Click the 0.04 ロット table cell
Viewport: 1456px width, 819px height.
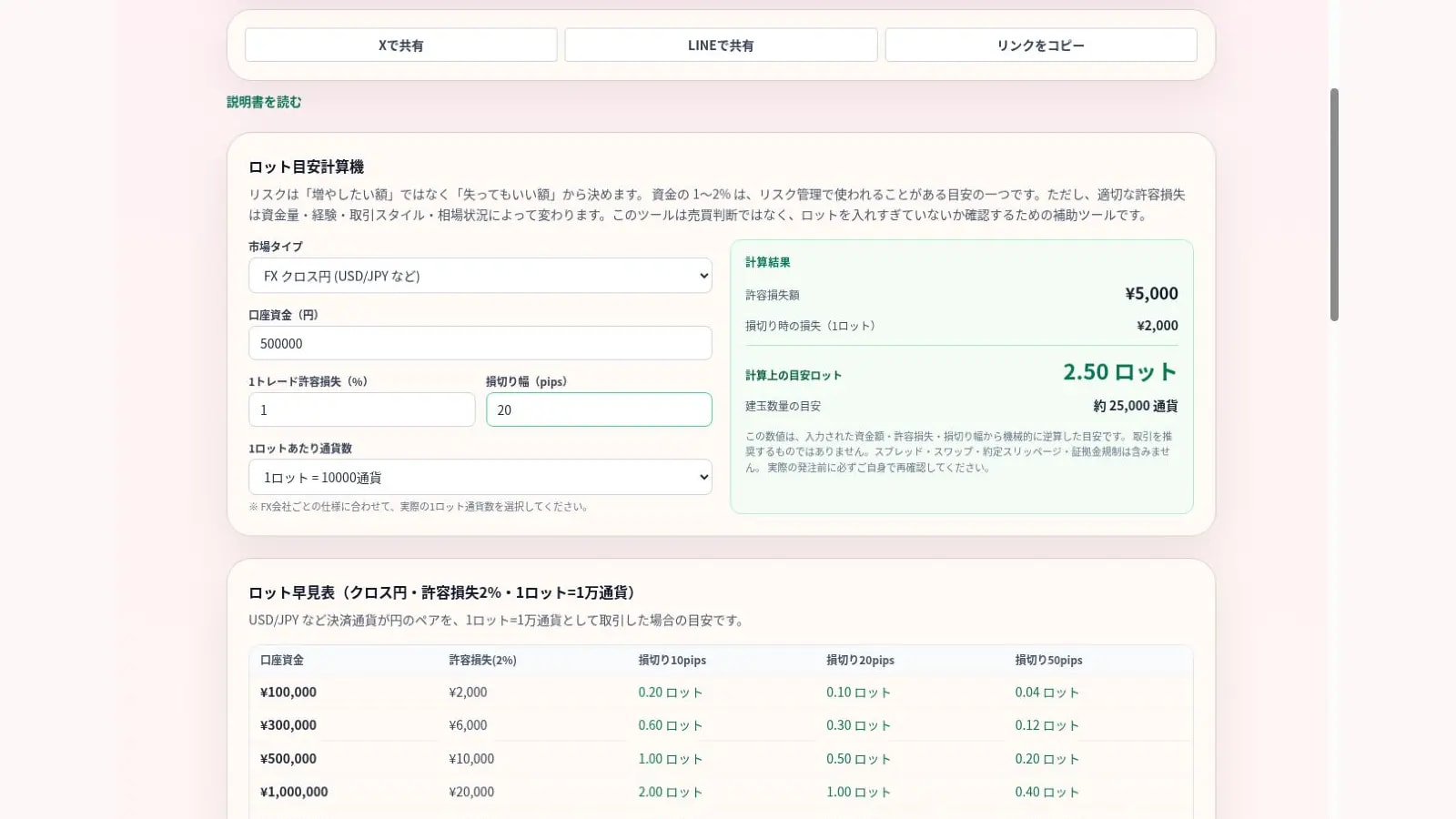click(x=1047, y=693)
